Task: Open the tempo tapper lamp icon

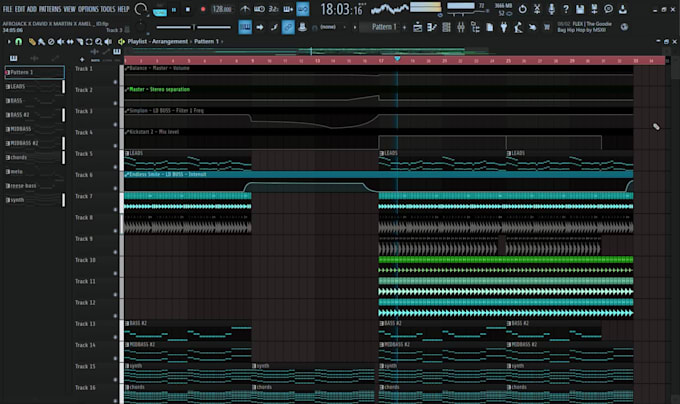Action: coord(518,27)
